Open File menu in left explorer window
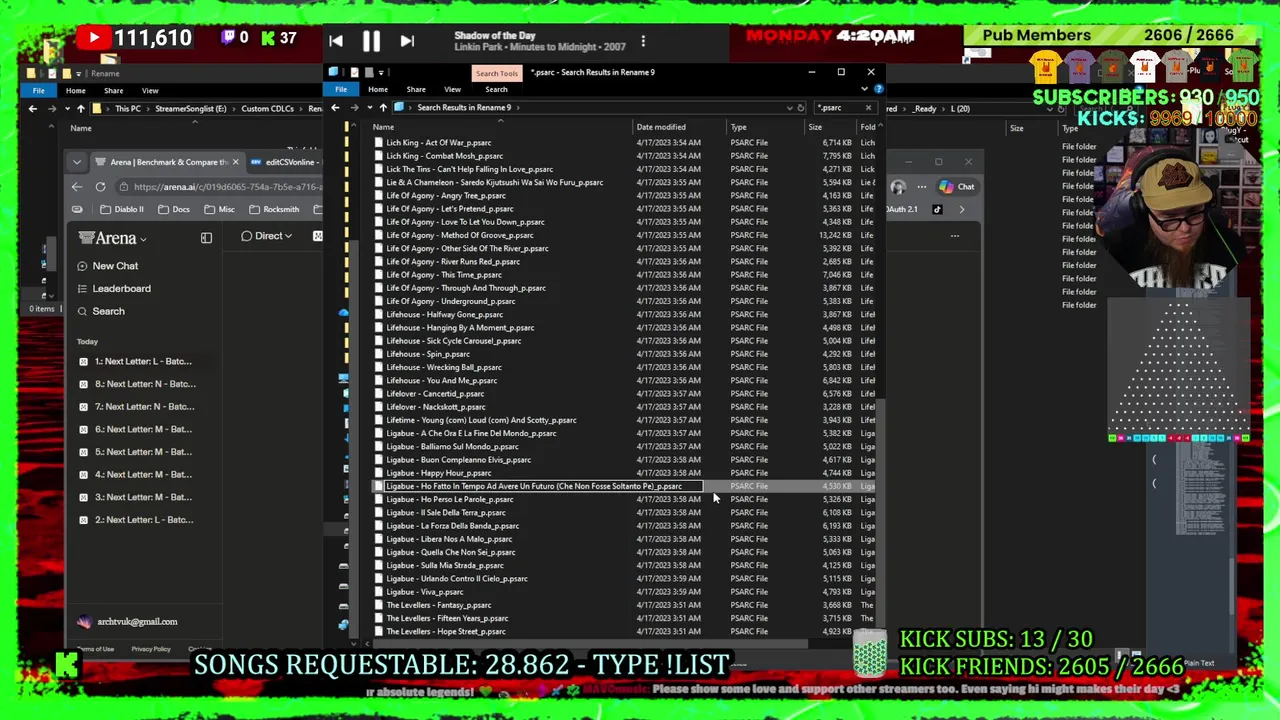The width and height of the screenshot is (1280, 720). click(x=38, y=91)
